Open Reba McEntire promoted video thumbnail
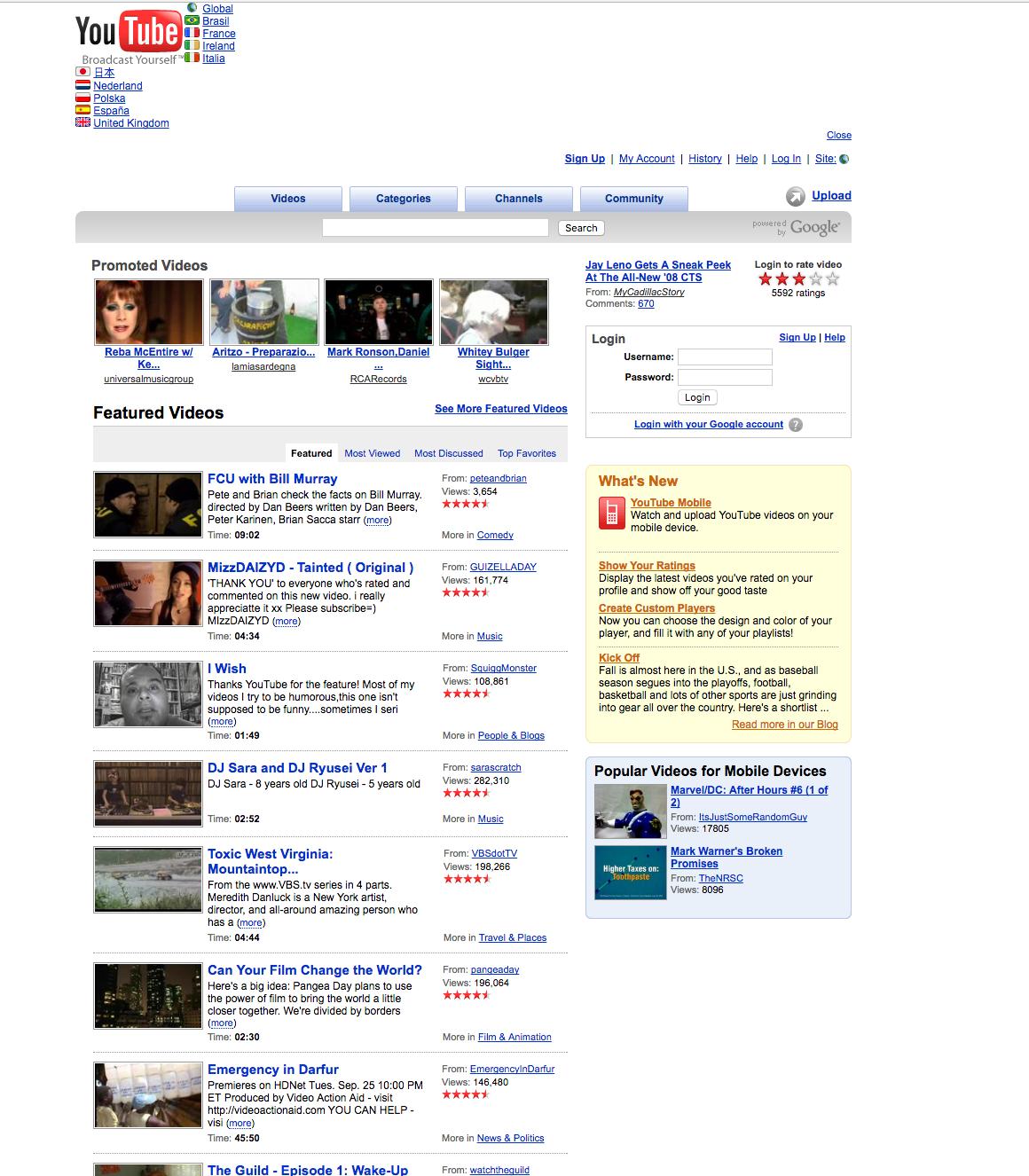 tap(149, 312)
